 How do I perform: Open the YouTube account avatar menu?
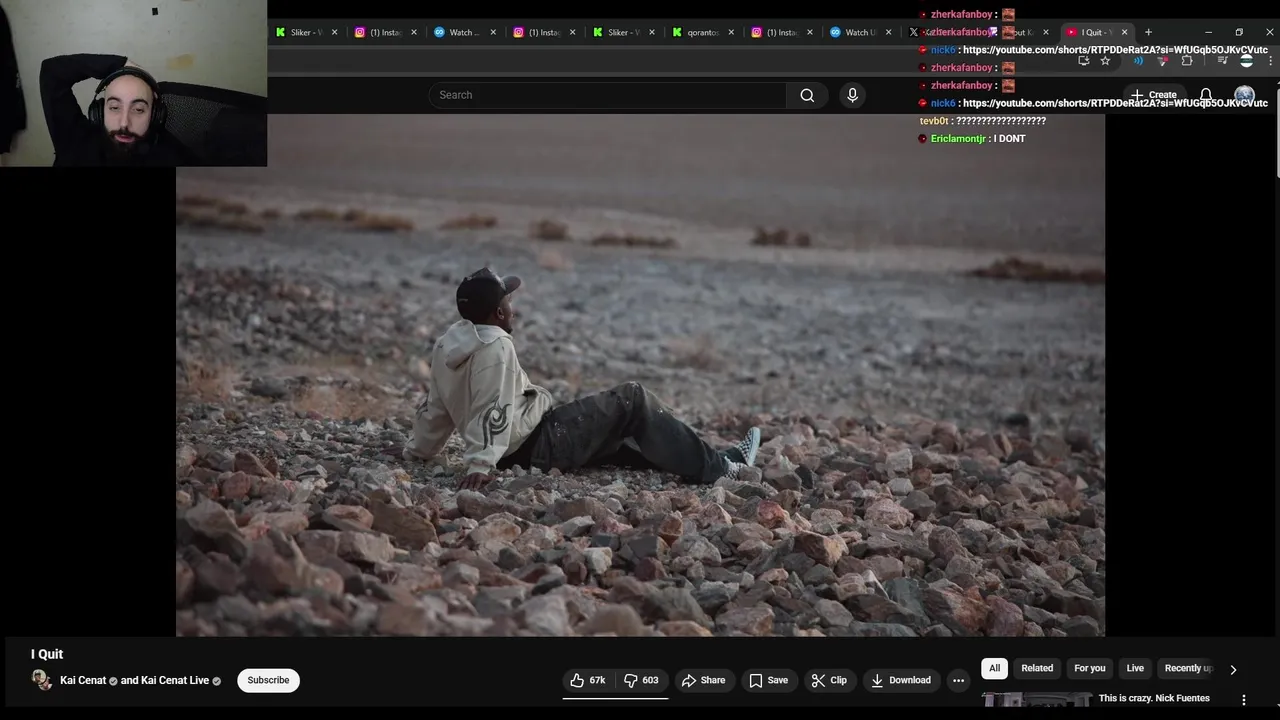tap(1244, 95)
